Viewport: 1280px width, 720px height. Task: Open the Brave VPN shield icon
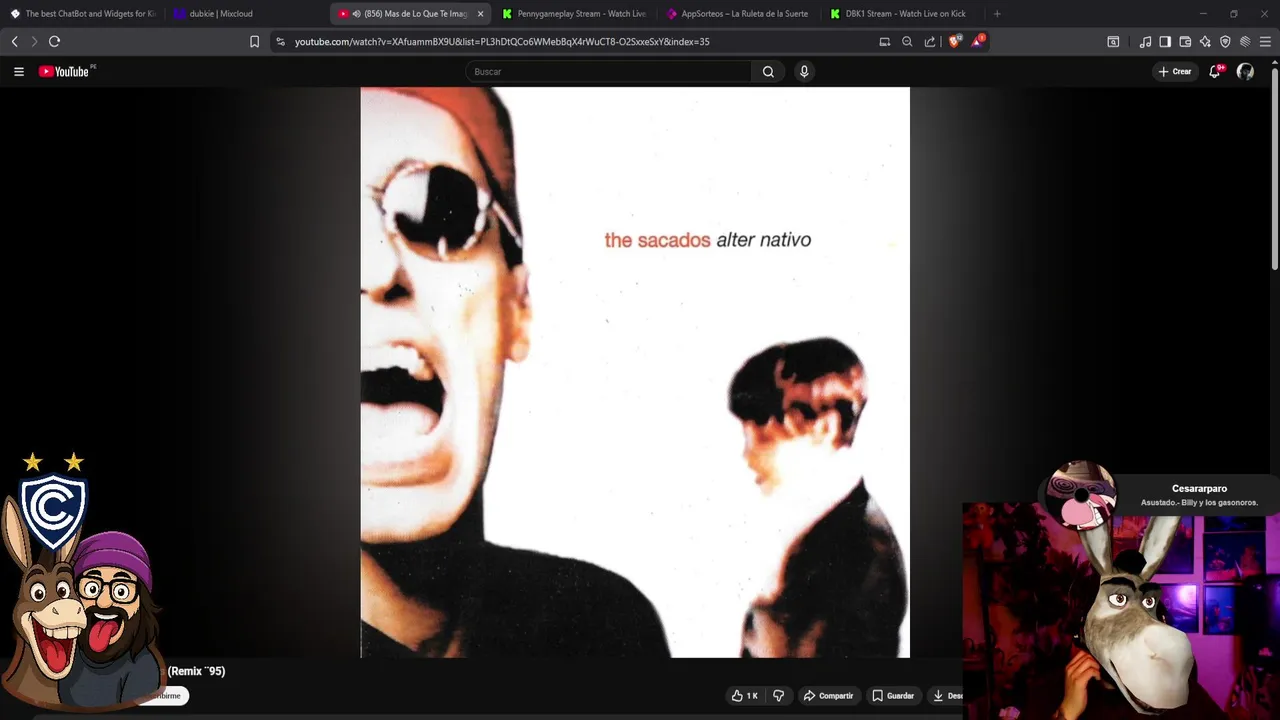point(1225,41)
